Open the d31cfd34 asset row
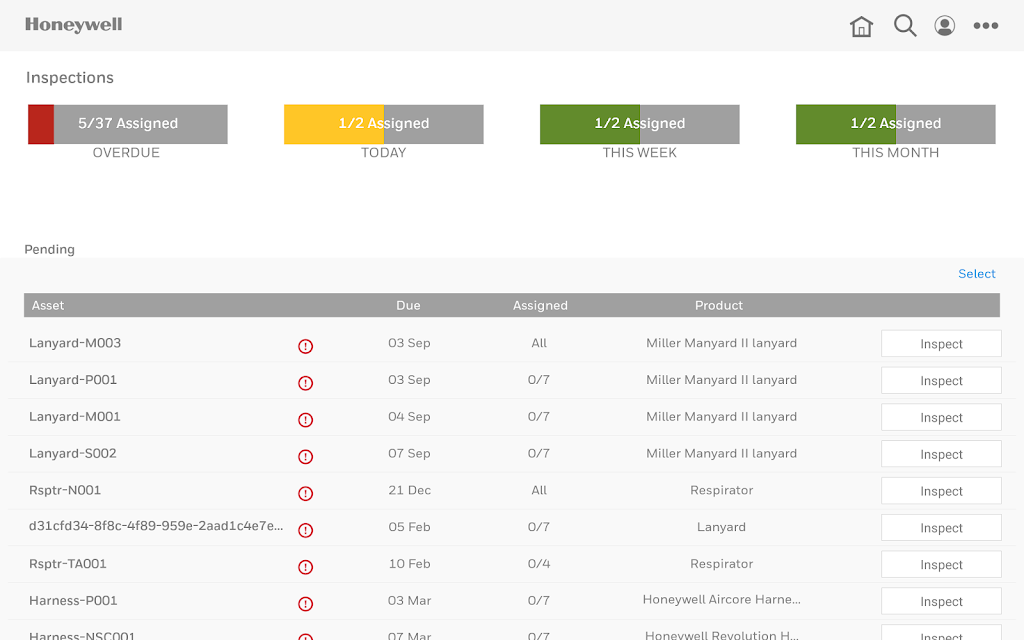The image size is (1024, 640). 504,528
